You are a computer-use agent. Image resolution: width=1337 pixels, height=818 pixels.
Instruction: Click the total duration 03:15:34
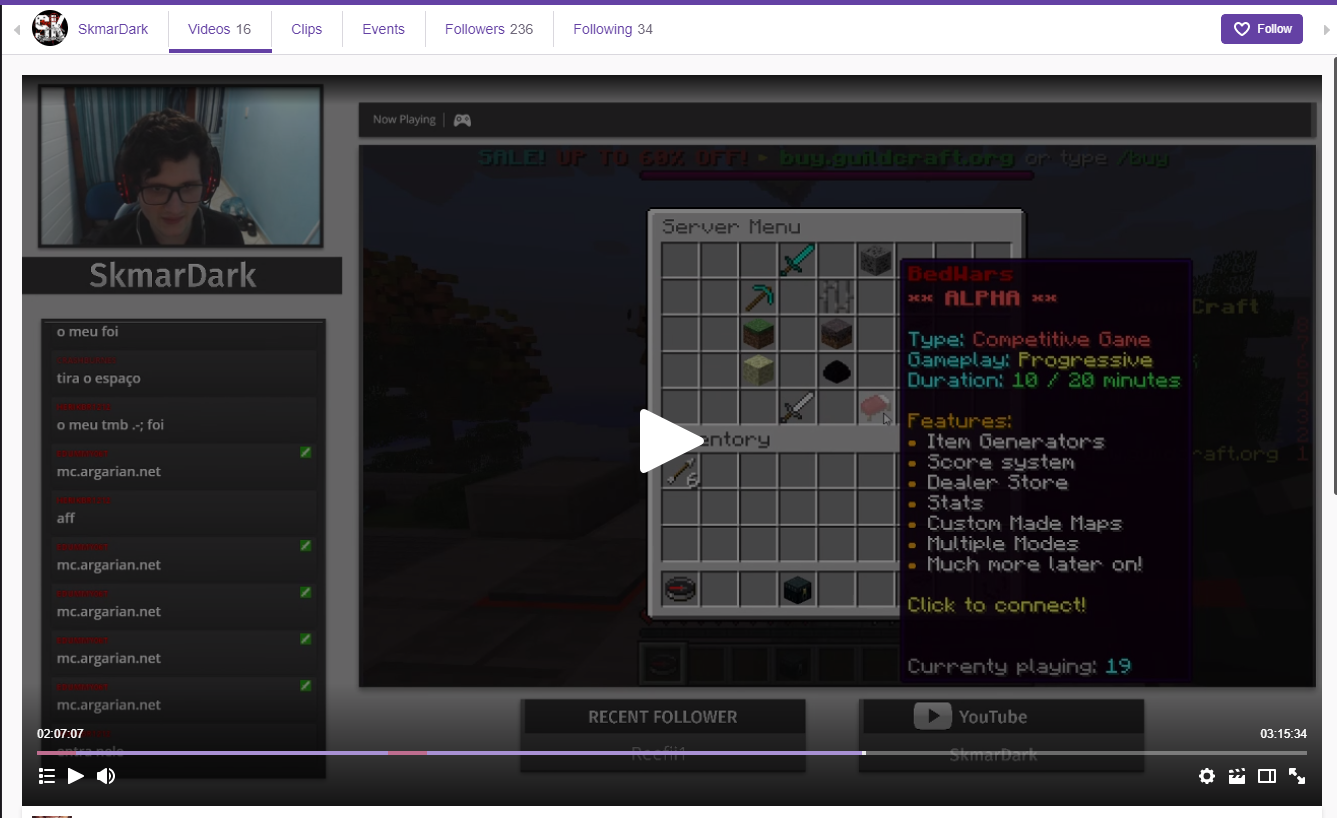(x=1283, y=734)
